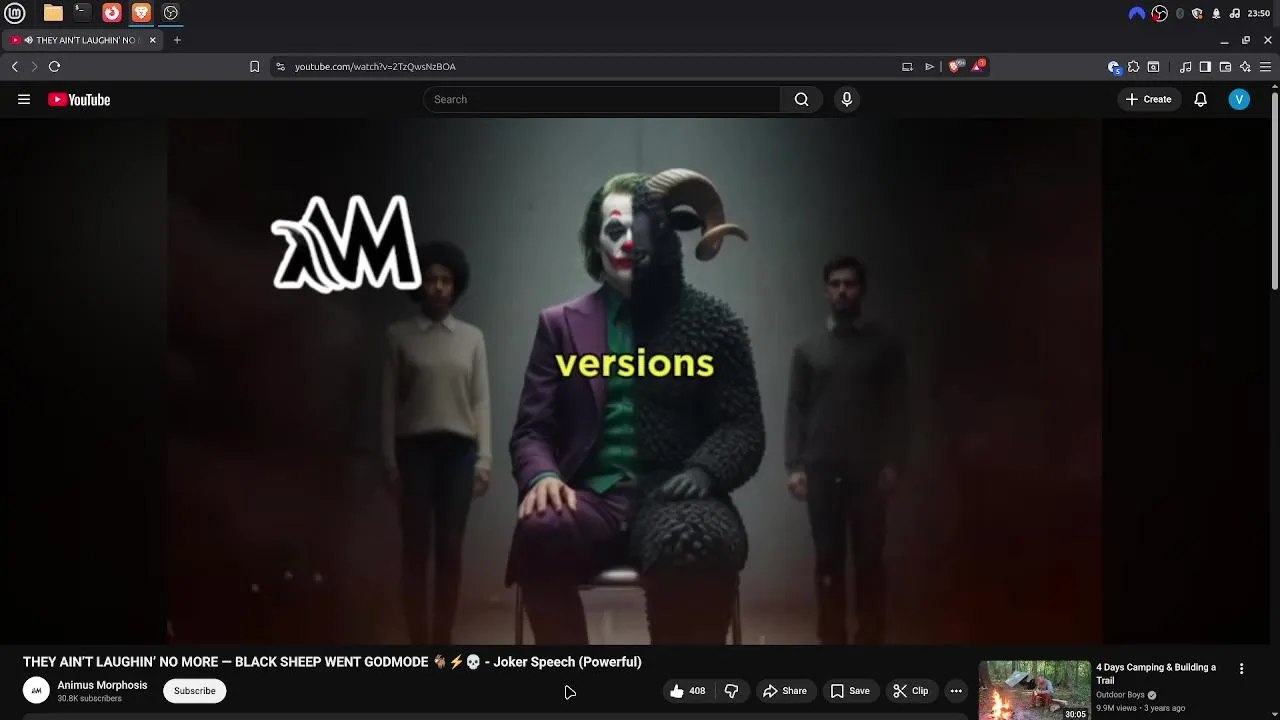The height and width of the screenshot is (720, 1280).
Task: Click the tab search toolbar icon
Action: click(1153, 67)
